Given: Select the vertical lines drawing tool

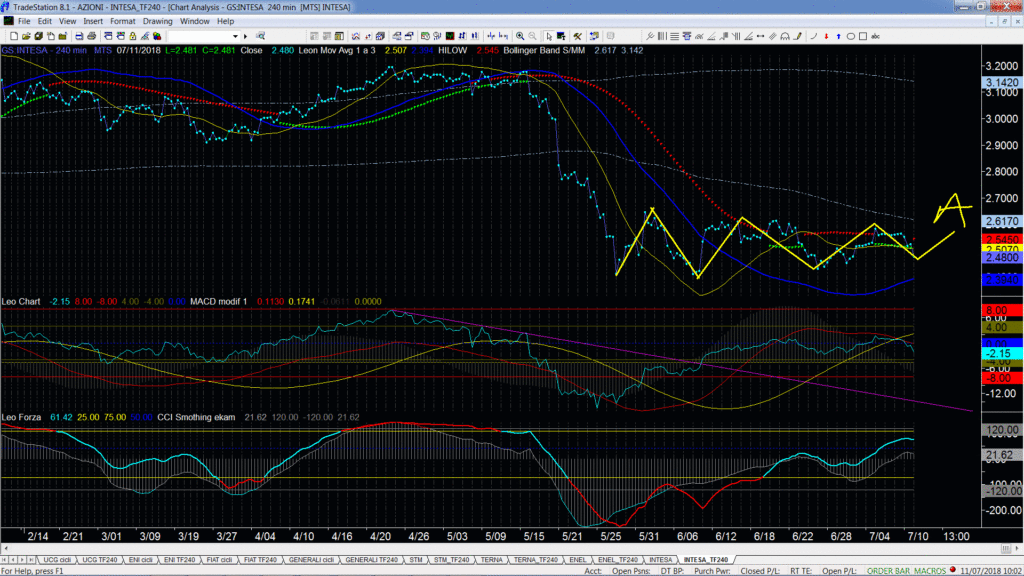Looking at the screenshot, I should pyautogui.click(x=662, y=36).
